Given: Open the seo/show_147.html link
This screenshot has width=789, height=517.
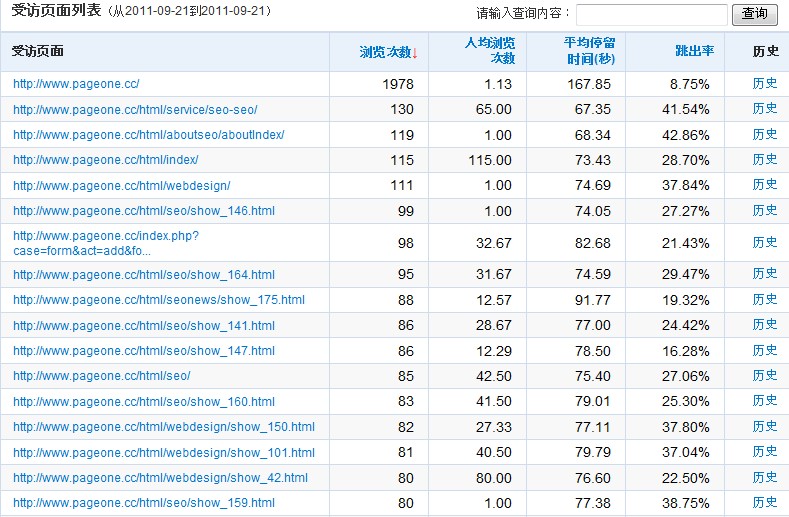Looking at the screenshot, I should tap(144, 350).
